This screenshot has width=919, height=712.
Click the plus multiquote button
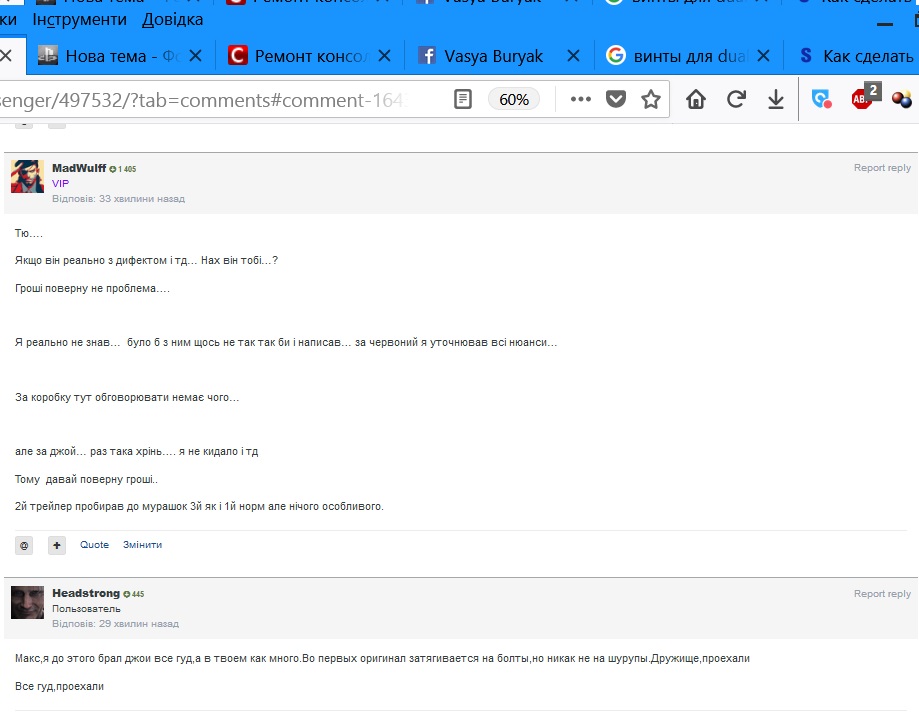57,545
